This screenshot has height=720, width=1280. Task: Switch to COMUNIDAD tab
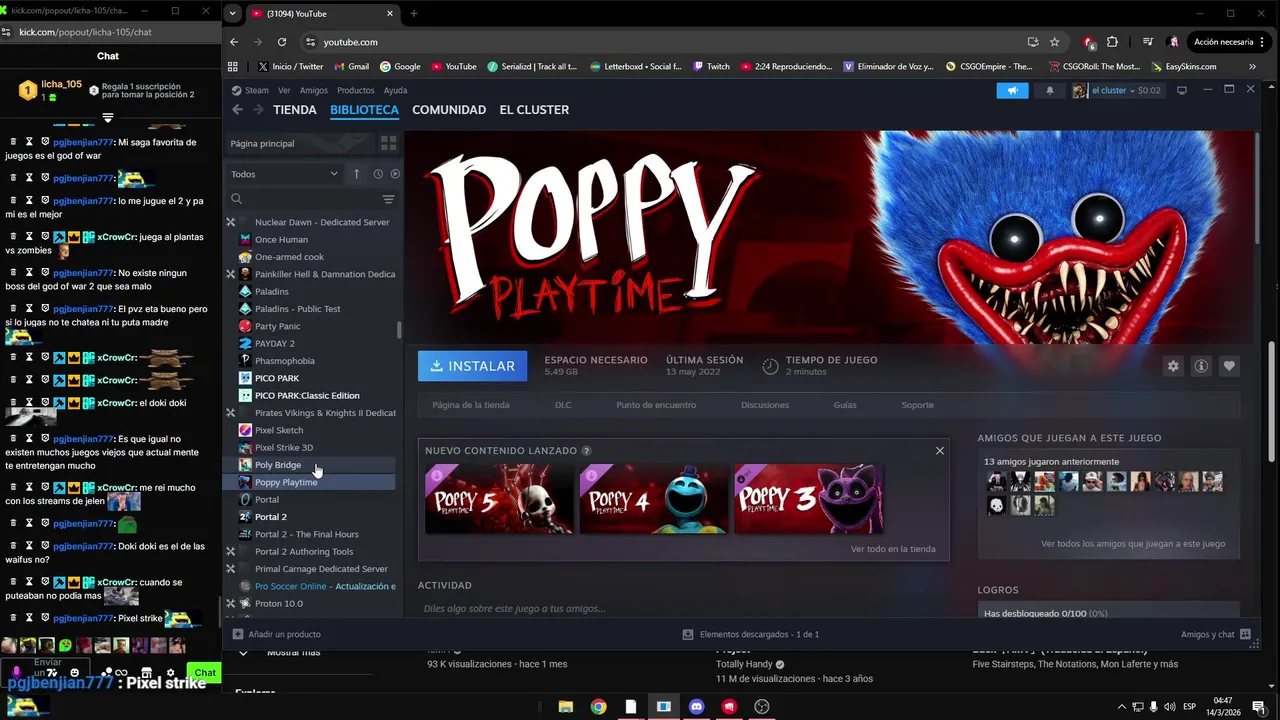pyautogui.click(x=449, y=110)
